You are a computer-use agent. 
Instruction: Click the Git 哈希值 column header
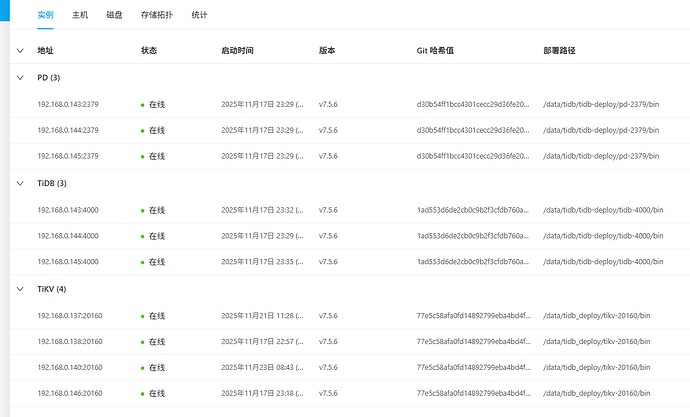435,51
